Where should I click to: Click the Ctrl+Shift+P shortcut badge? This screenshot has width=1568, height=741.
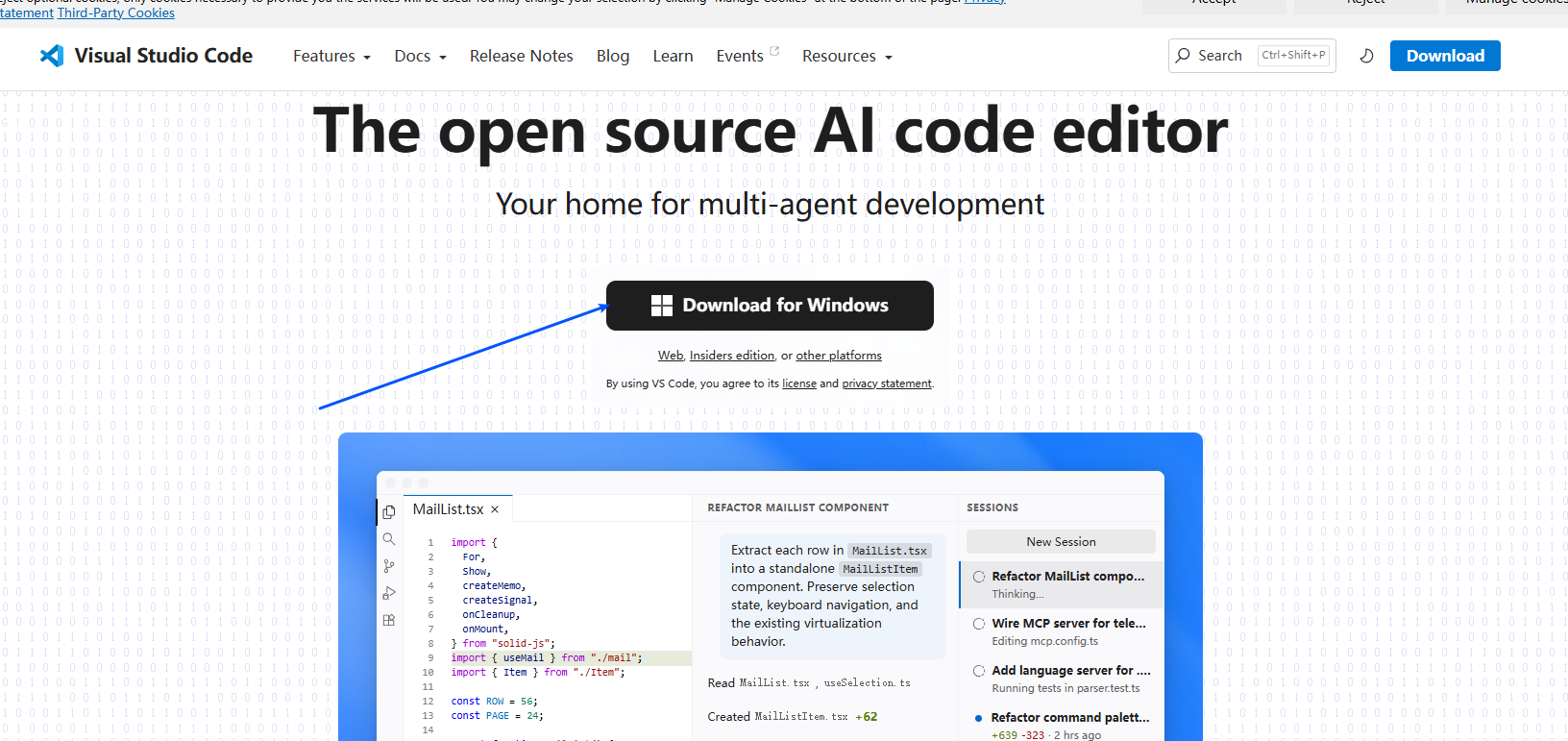pyautogui.click(x=1293, y=55)
